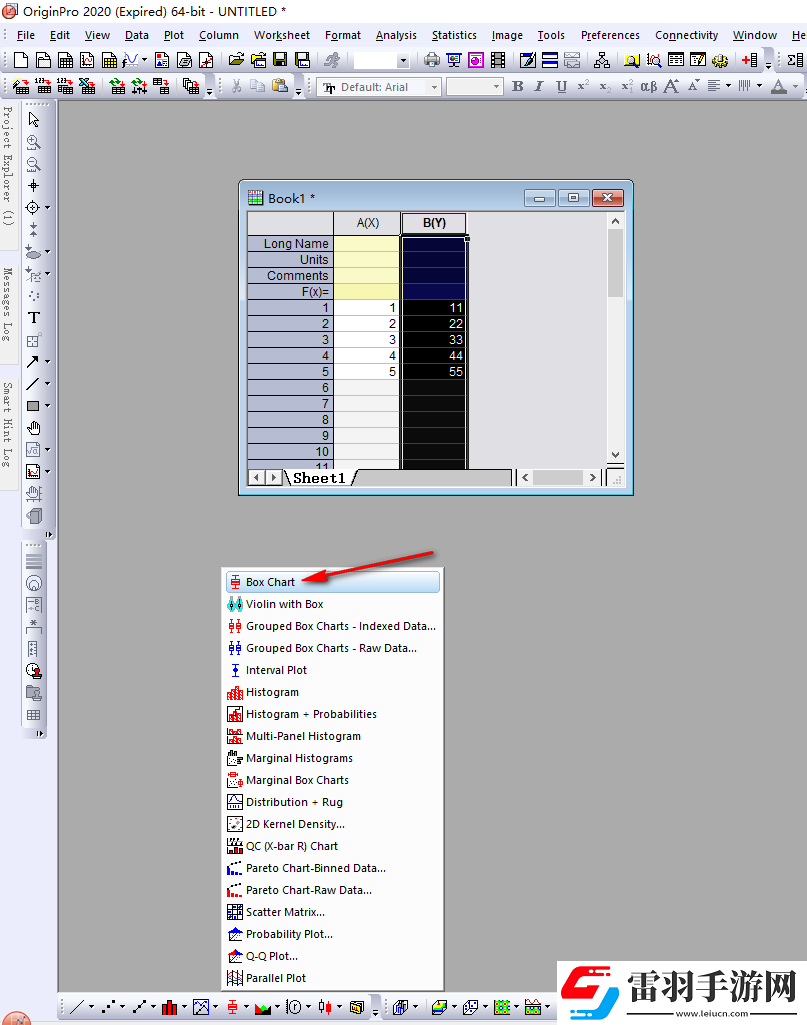Select the Arrow drawing tool
Screen dimensions: 807x1025
tap(33, 362)
